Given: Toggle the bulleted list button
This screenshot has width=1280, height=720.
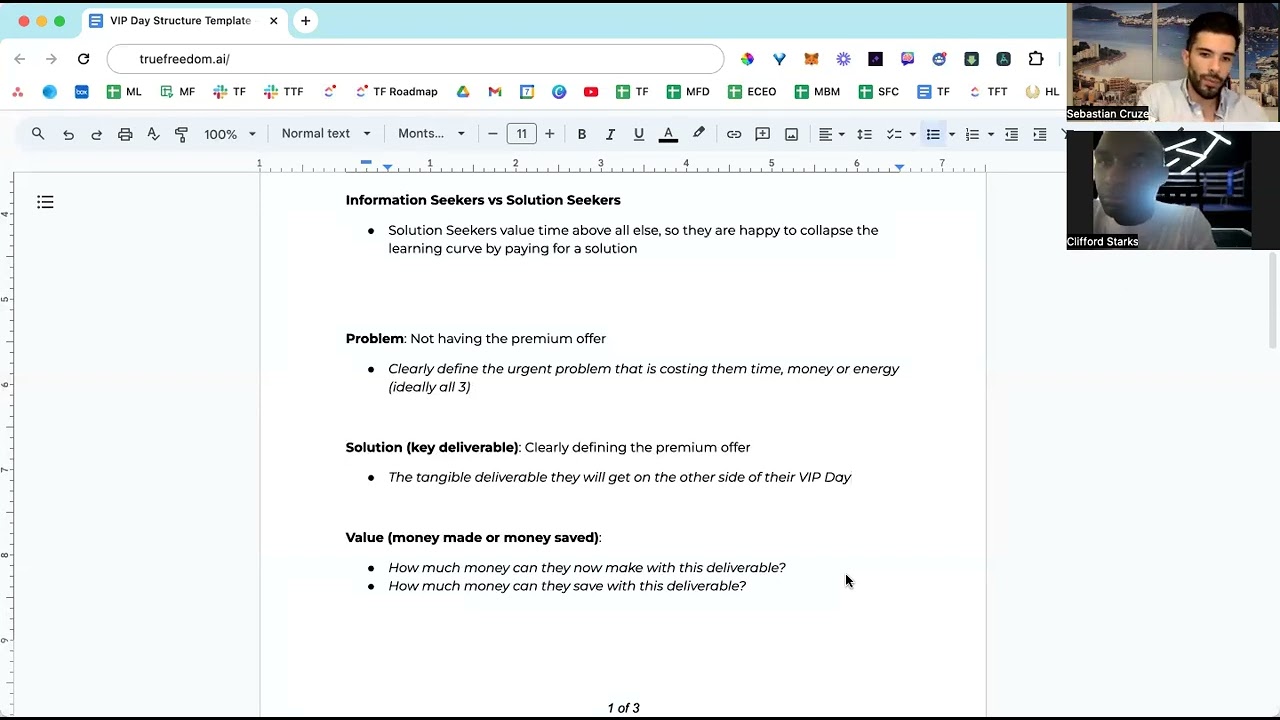Looking at the screenshot, I should (x=933, y=134).
